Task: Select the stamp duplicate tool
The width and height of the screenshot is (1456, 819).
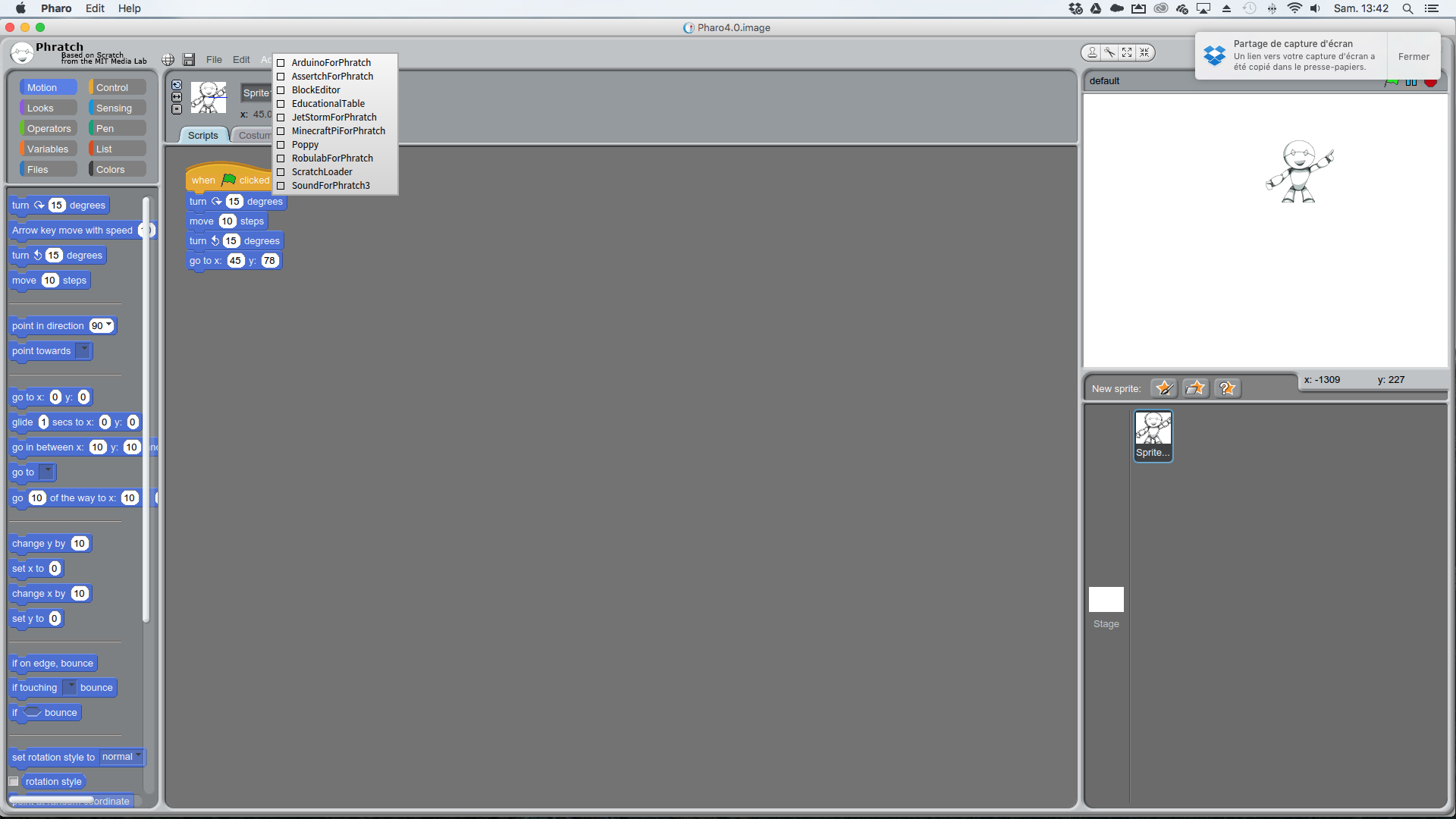Action: click(x=1092, y=52)
